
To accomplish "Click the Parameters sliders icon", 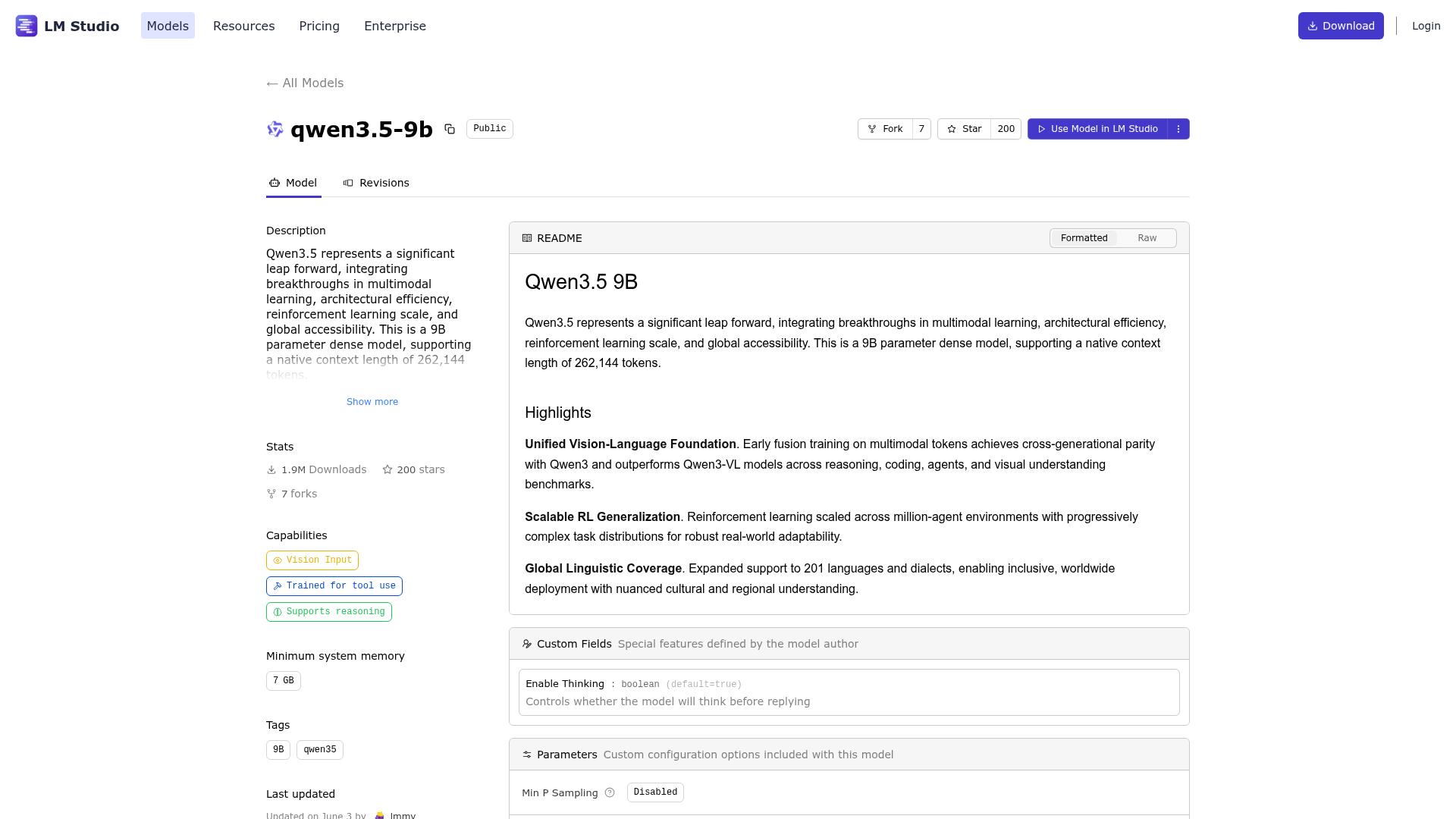I will coord(527,755).
